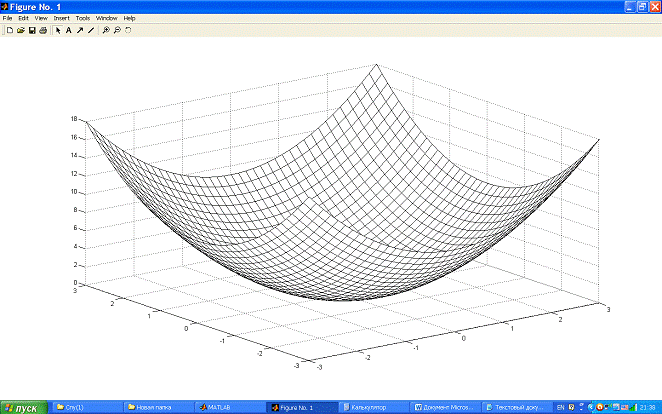Expand the View menu
662x414 pixels.
[40, 18]
